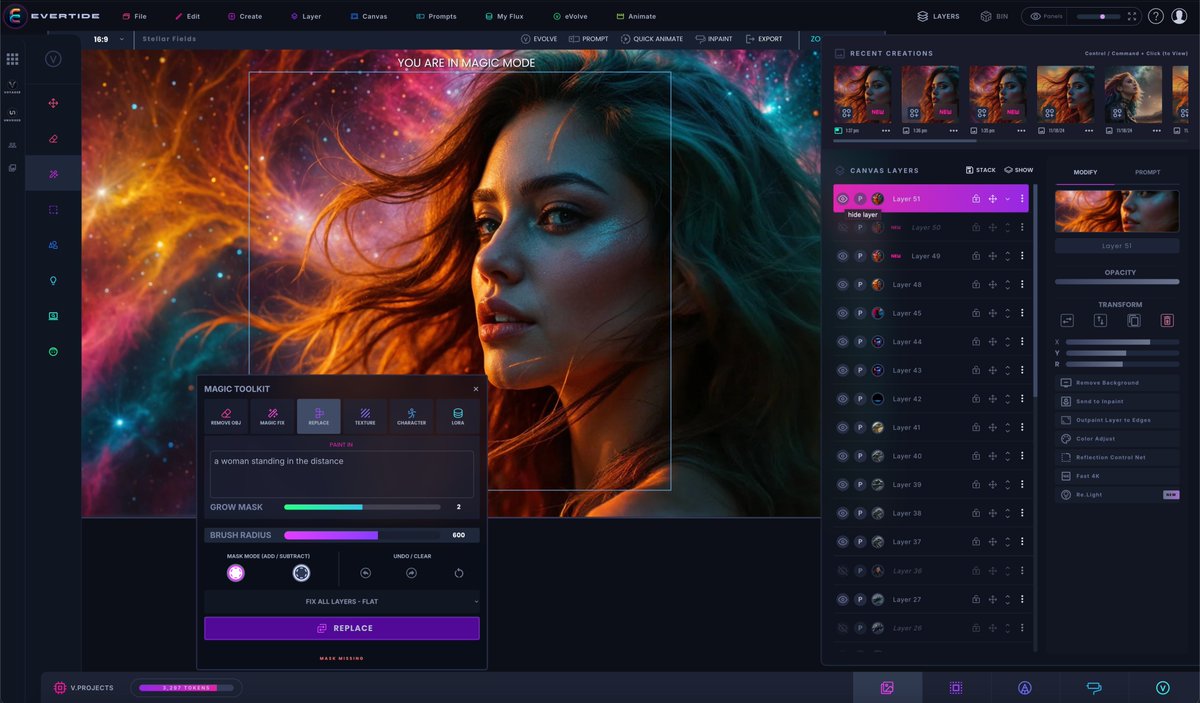Open the File menu
The image size is (1200, 703).
pyautogui.click(x=134, y=16)
